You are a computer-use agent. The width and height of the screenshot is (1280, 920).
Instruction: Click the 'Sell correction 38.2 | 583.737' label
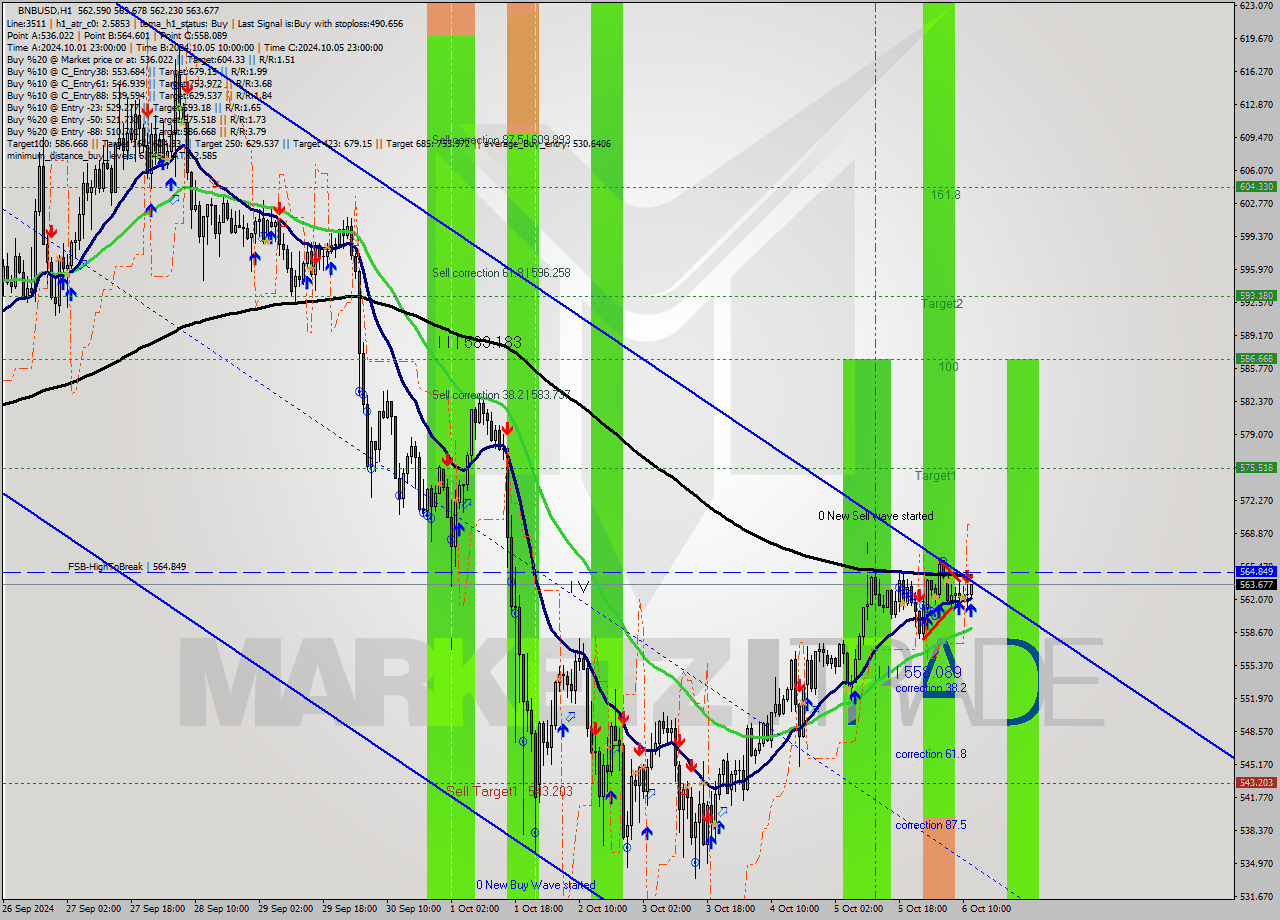(501, 395)
